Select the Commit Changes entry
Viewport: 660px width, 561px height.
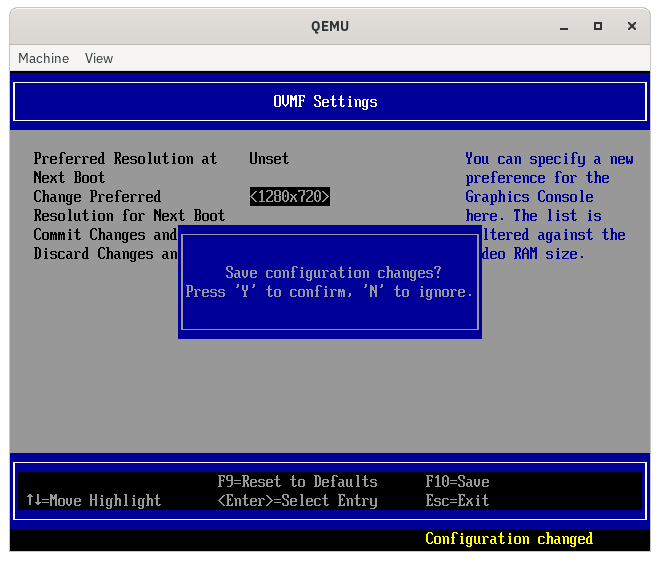pos(105,235)
